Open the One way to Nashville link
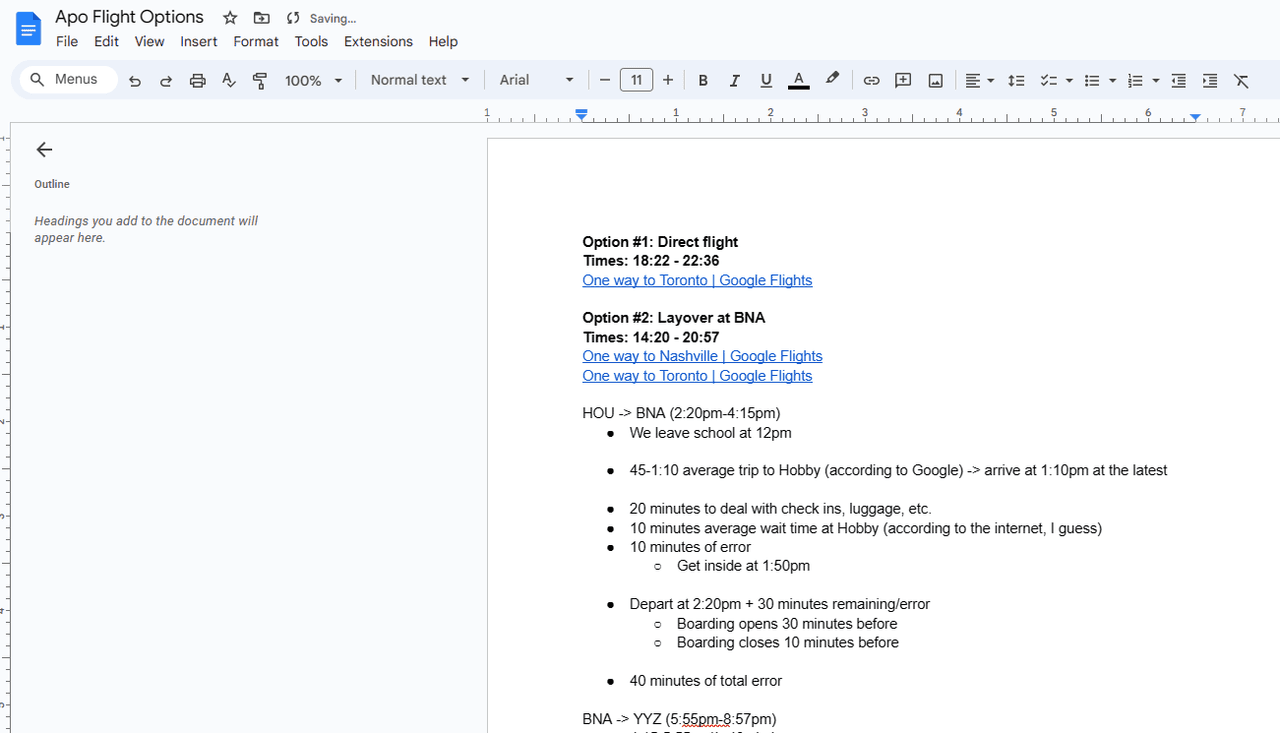The width and height of the screenshot is (1280, 733). click(x=702, y=356)
